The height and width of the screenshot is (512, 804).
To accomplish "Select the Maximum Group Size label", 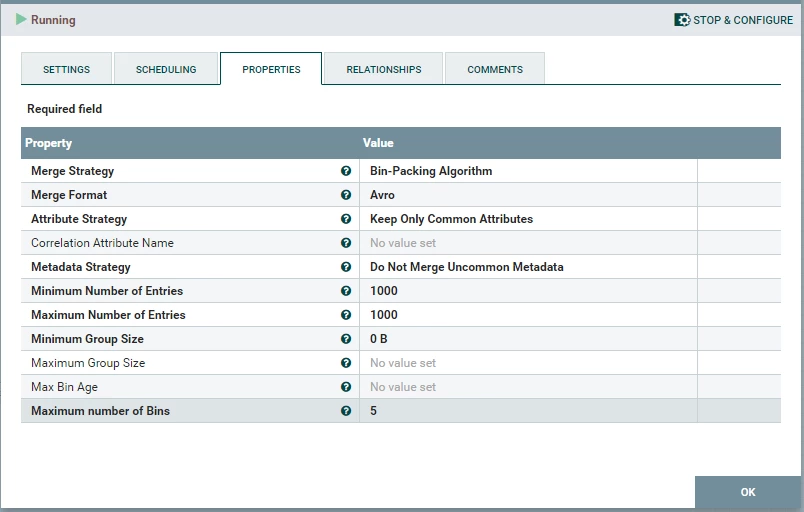I will point(88,363).
